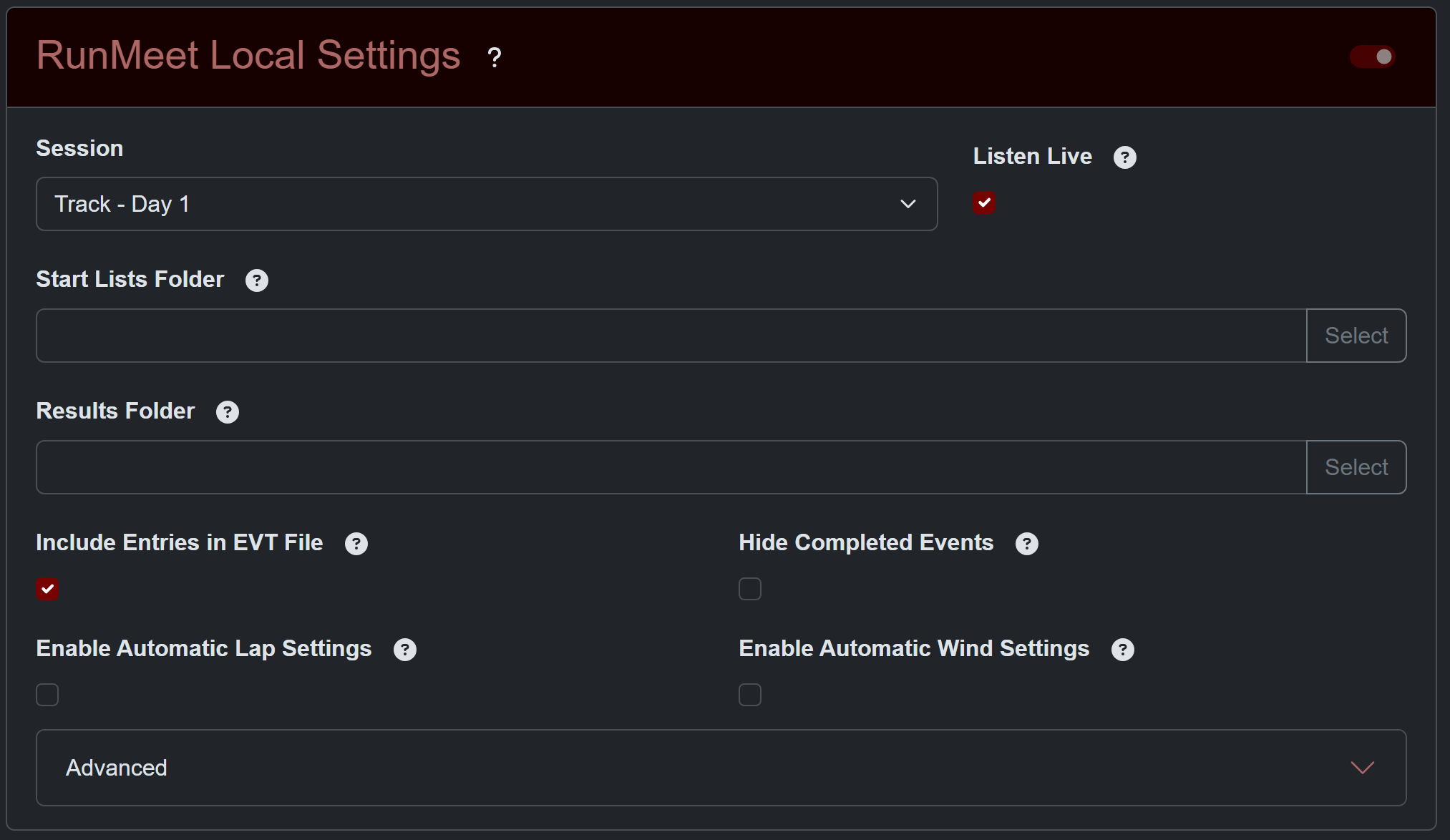
Task: Click Enable Automatic Wind Settings help icon
Action: point(1122,650)
